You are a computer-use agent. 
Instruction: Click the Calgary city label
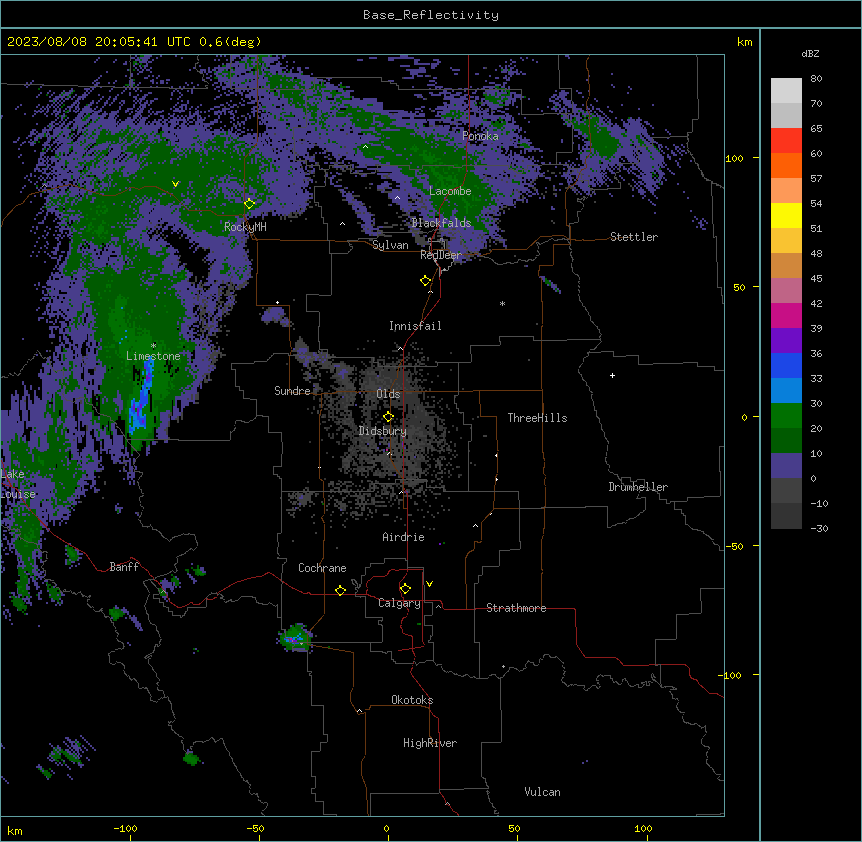(x=399, y=603)
